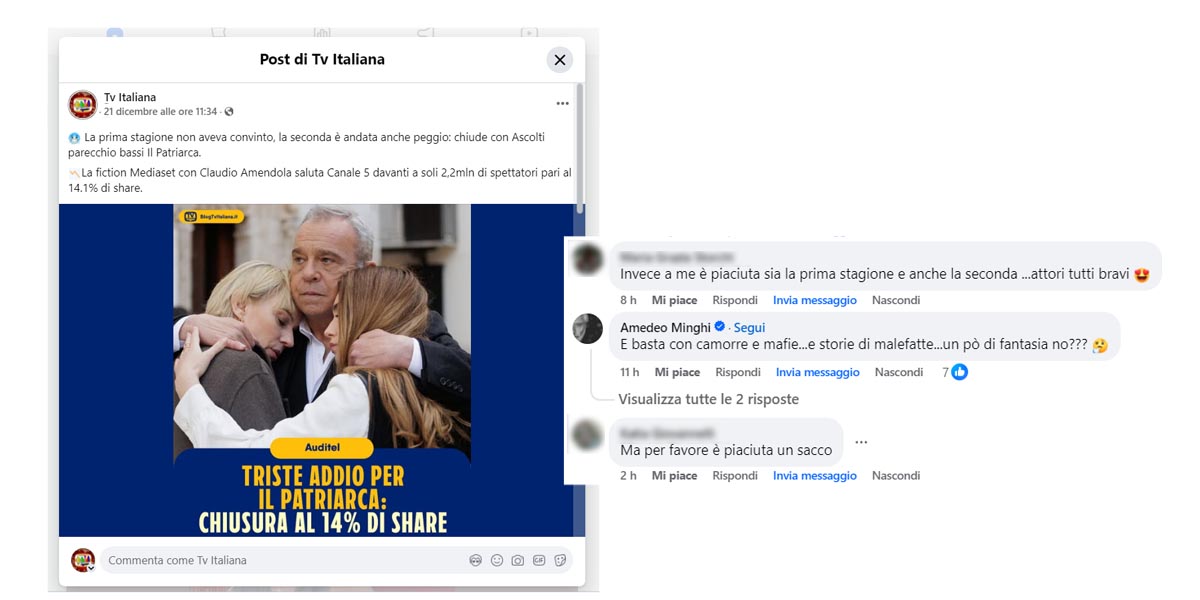Hide the piaciuta un sacco comment
The image size is (1200, 600).
point(896,476)
